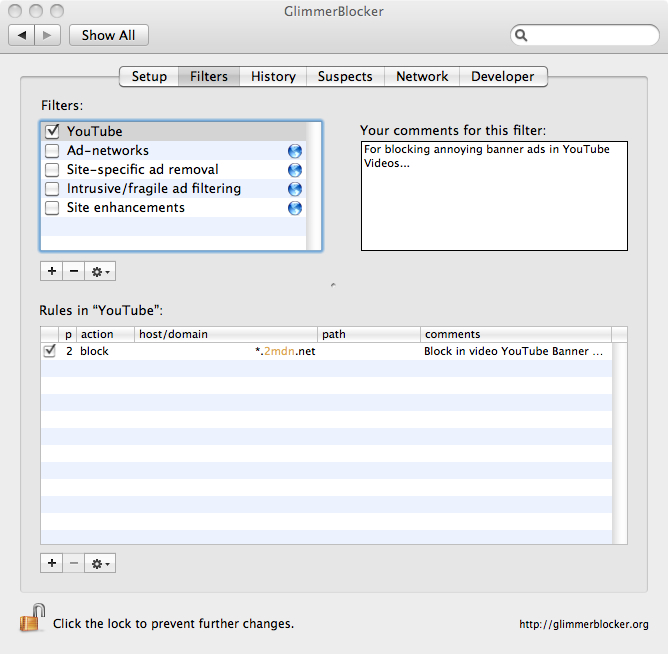Remove the selected filter with the minus button
The height and width of the screenshot is (654, 668).
pos(74,271)
